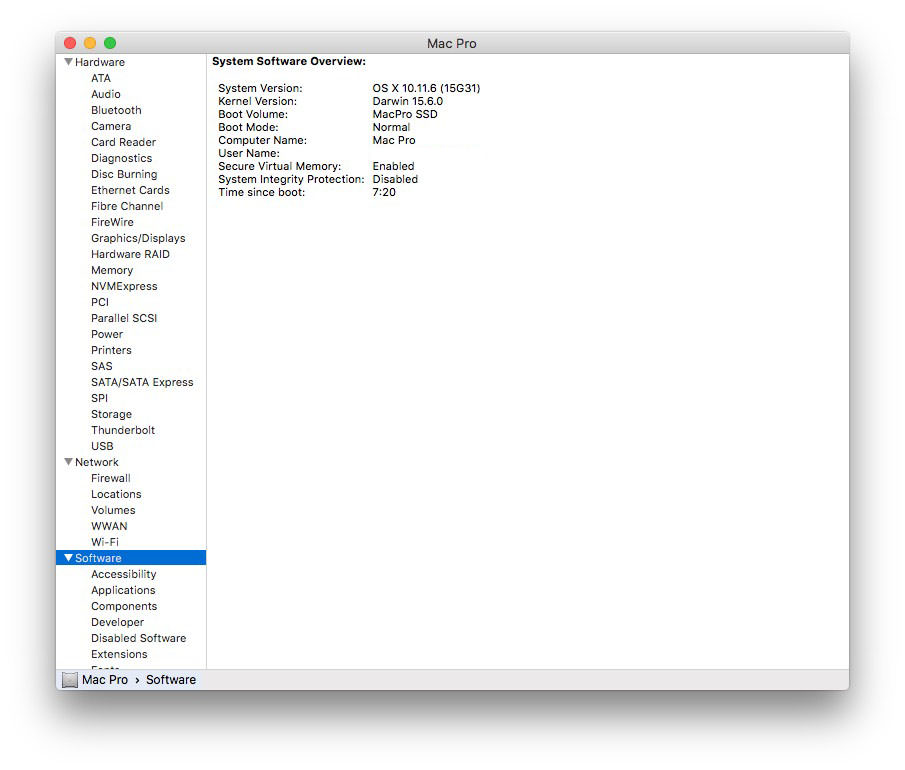Choose Fibre Channel in sidebar
905x770 pixels.
coord(127,206)
